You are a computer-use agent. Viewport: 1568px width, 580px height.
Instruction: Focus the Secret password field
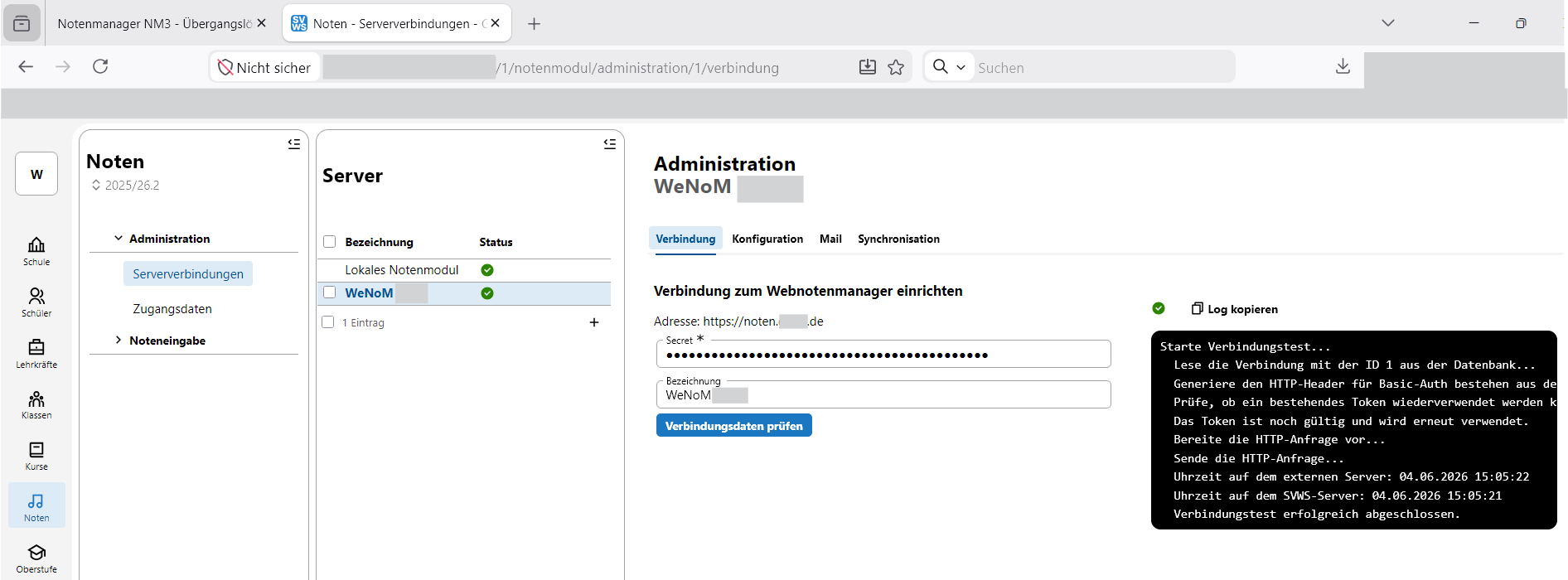click(x=883, y=355)
